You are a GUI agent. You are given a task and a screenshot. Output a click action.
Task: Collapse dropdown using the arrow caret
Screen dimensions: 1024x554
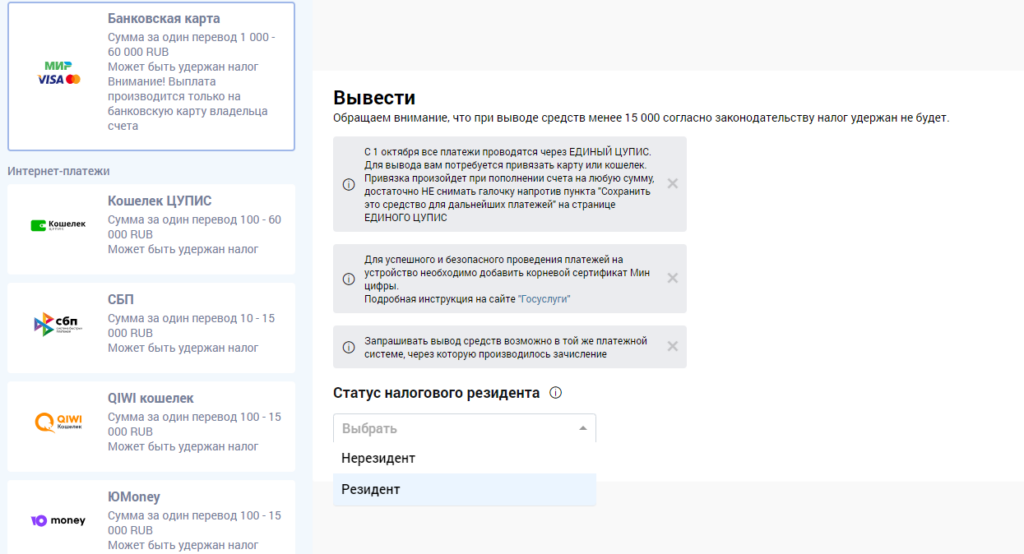(x=583, y=429)
